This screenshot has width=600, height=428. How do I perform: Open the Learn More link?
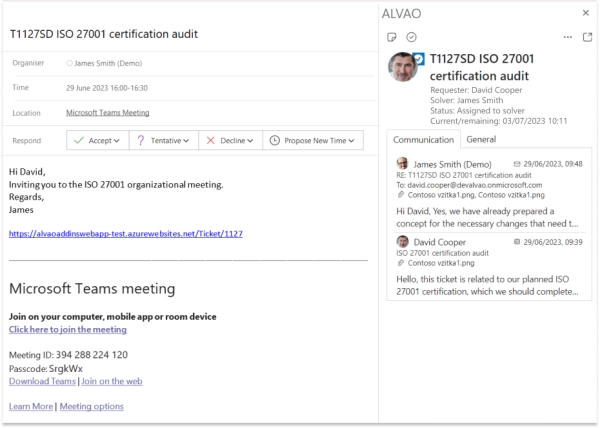coord(31,406)
